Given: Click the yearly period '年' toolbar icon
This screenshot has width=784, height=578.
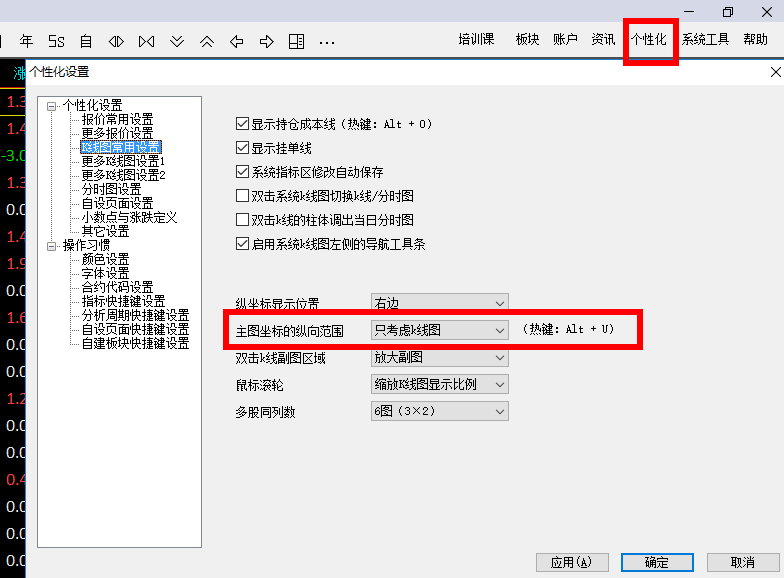Looking at the screenshot, I should tap(26, 41).
